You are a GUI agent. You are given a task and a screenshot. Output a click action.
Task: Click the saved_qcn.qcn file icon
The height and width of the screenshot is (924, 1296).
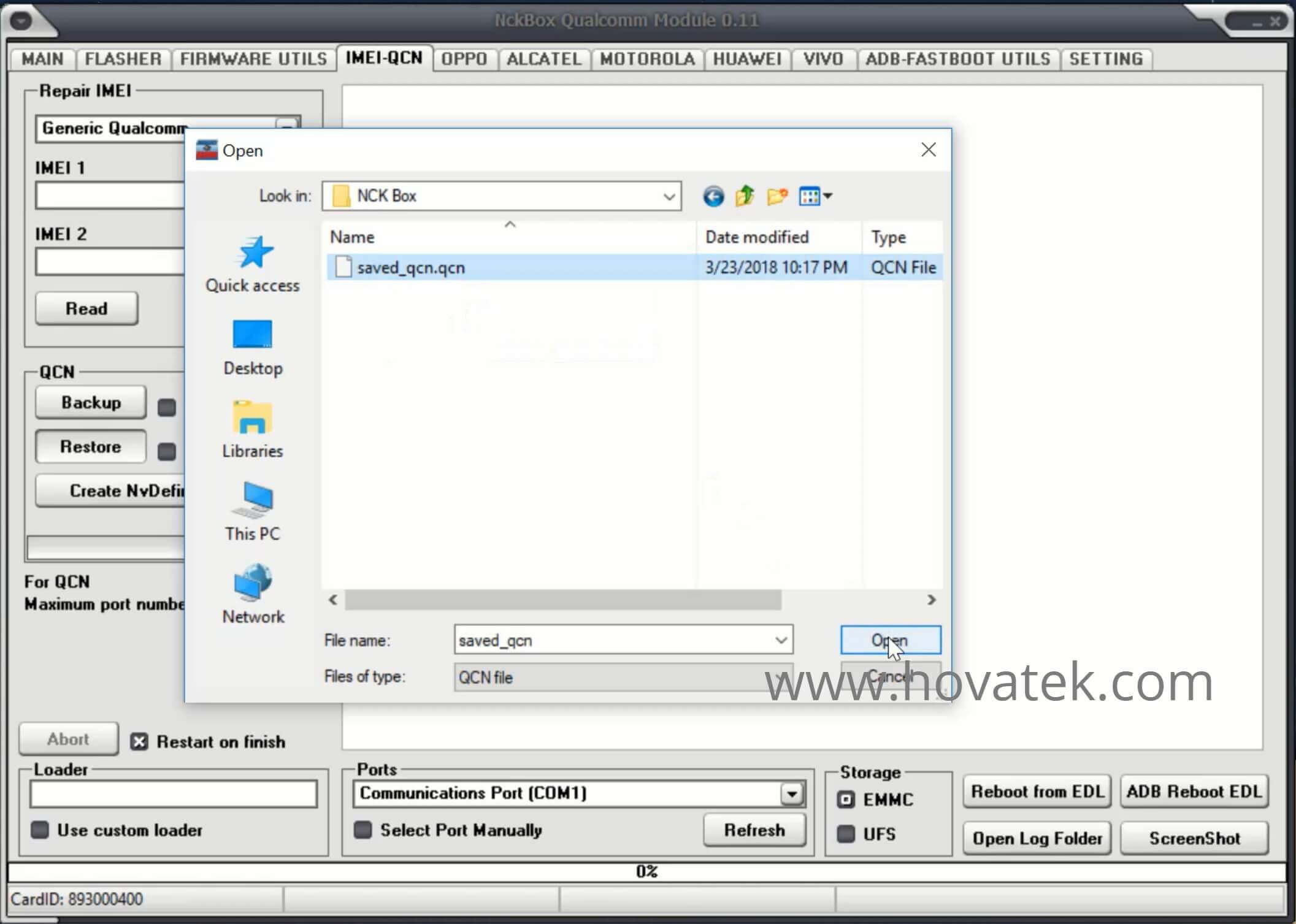point(343,267)
